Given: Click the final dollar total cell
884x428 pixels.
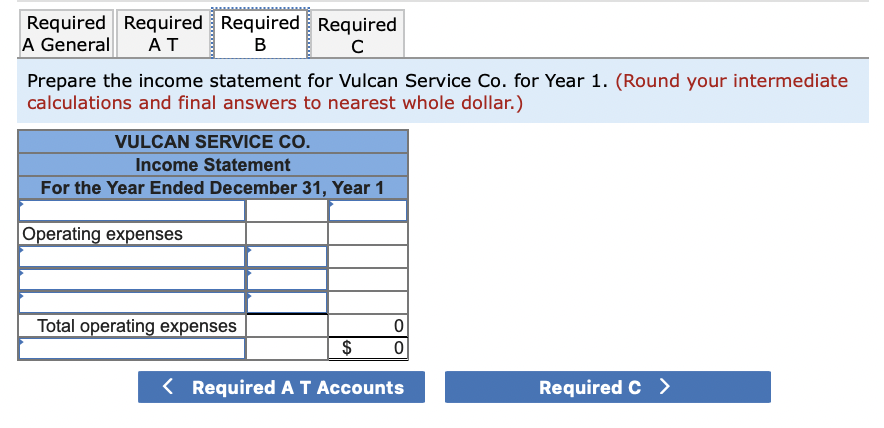Looking at the screenshot, I should (368, 348).
